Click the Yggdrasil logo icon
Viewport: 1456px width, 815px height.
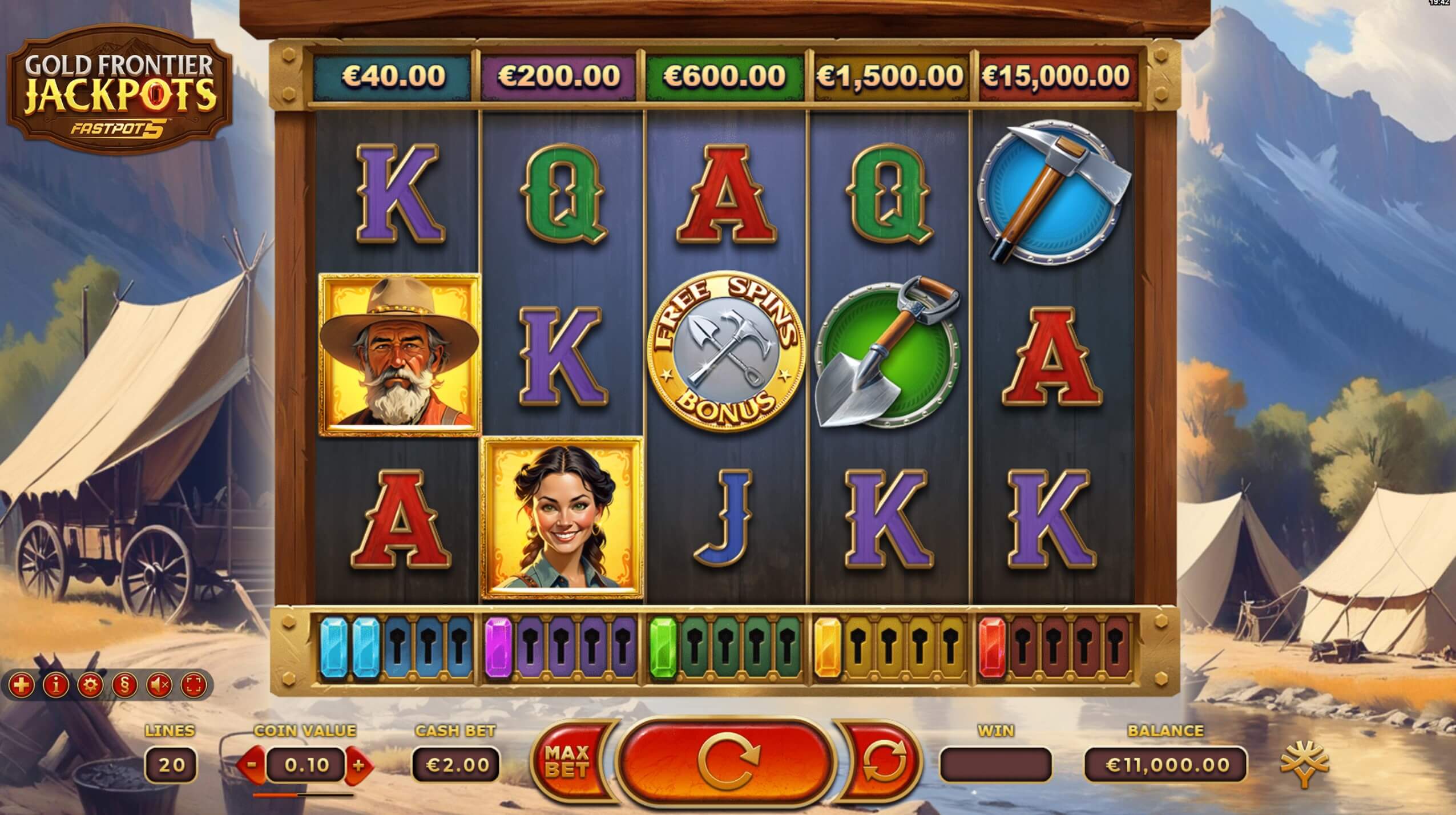tap(1305, 764)
